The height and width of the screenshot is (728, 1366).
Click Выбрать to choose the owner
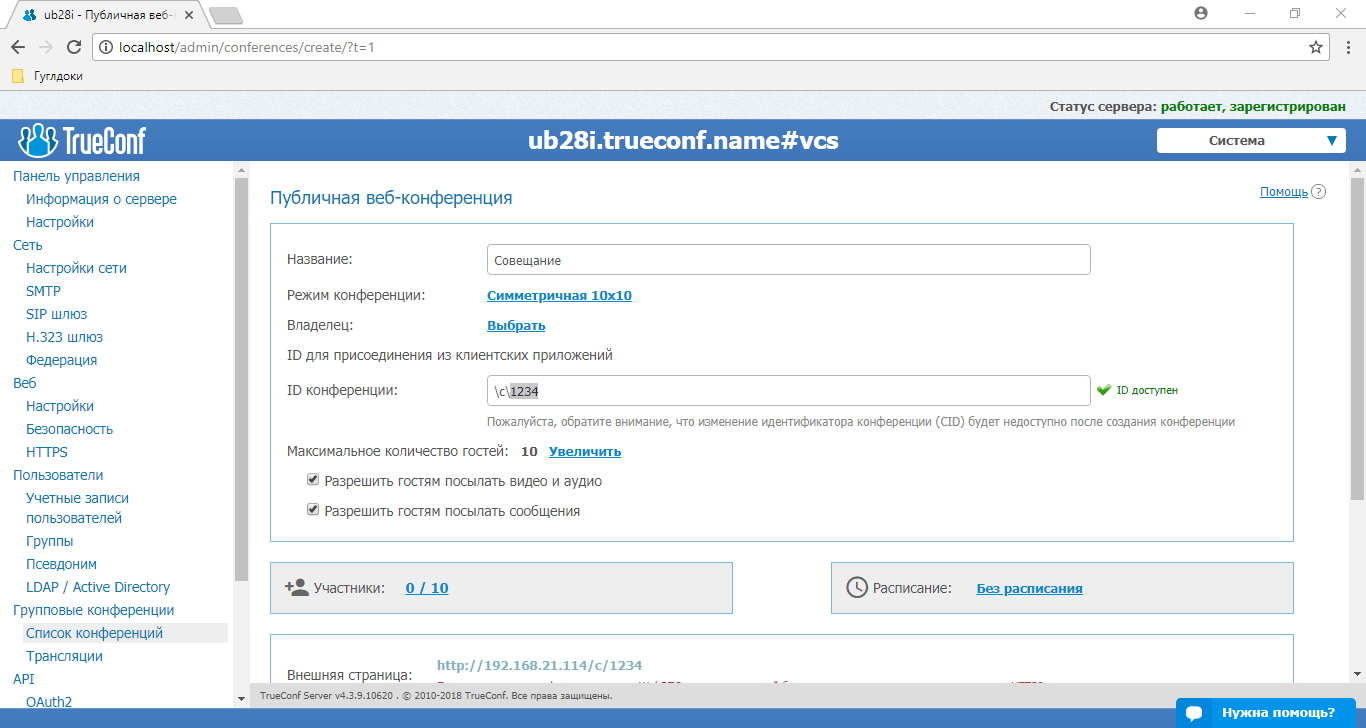pyautogui.click(x=516, y=326)
